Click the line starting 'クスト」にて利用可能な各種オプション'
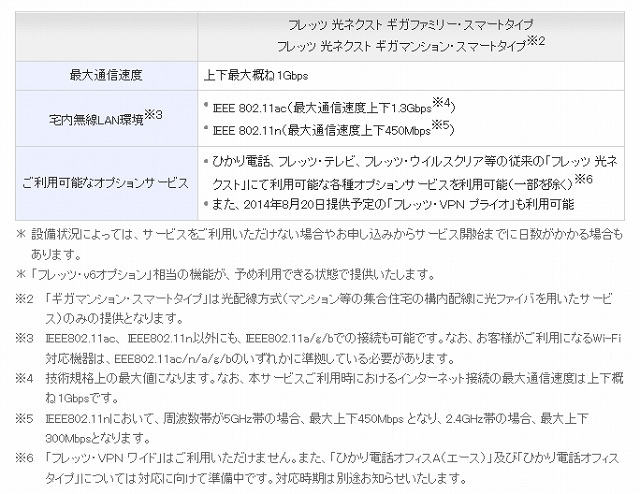The width and height of the screenshot is (640, 494). click(x=402, y=183)
